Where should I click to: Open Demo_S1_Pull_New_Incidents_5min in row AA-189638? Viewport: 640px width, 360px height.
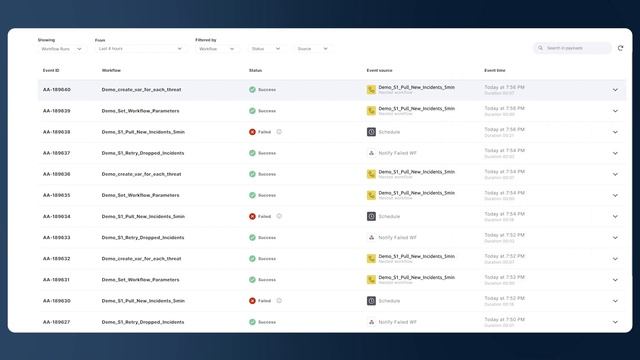143,132
